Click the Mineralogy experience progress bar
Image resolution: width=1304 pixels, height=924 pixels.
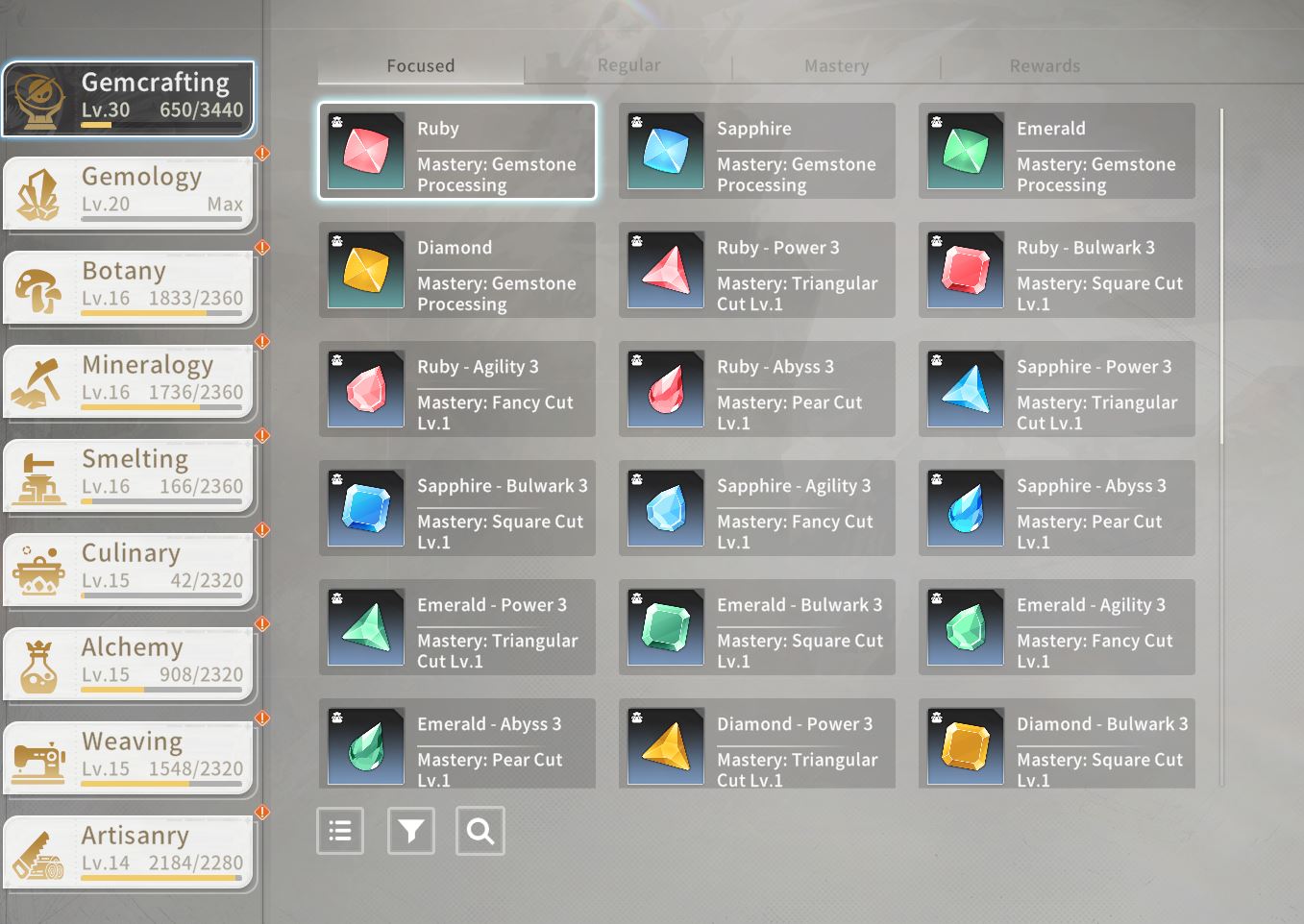coord(161,407)
